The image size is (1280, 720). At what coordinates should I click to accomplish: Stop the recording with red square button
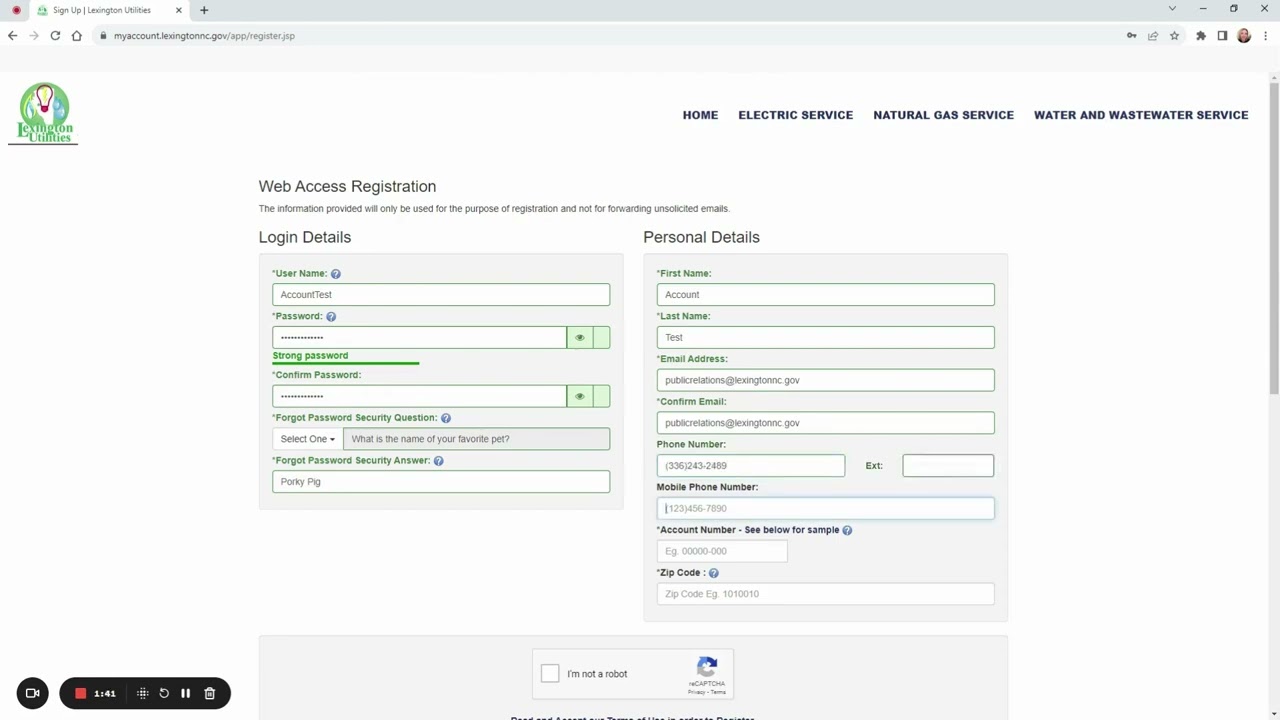pyautogui.click(x=81, y=693)
